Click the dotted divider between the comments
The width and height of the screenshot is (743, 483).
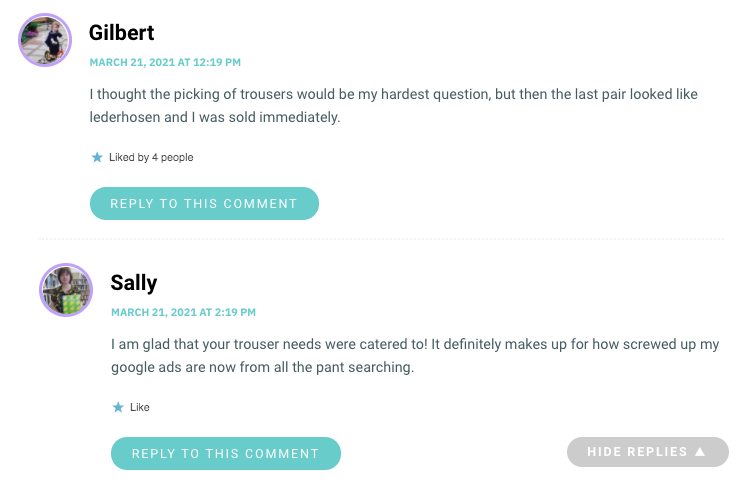(381, 239)
